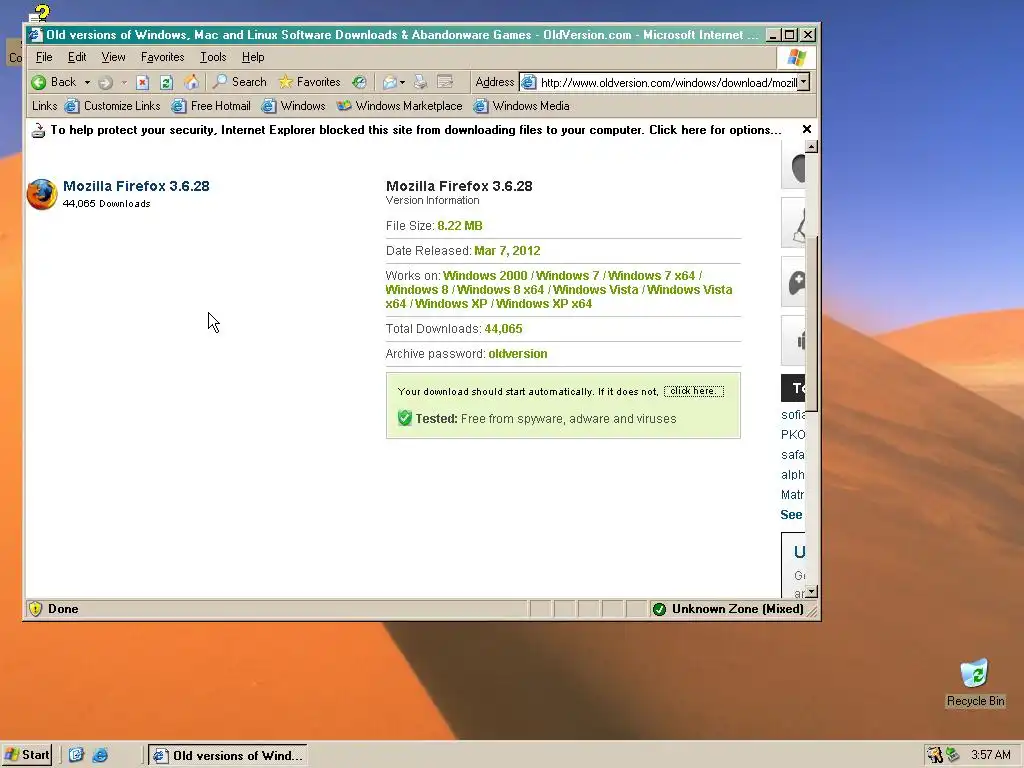Open the History toolbar icon
Image resolution: width=1024 pixels, height=768 pixels.
[359, 82]
